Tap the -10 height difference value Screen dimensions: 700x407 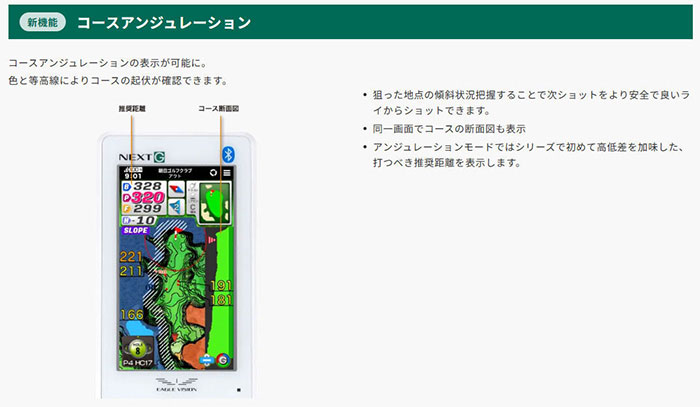140,220
